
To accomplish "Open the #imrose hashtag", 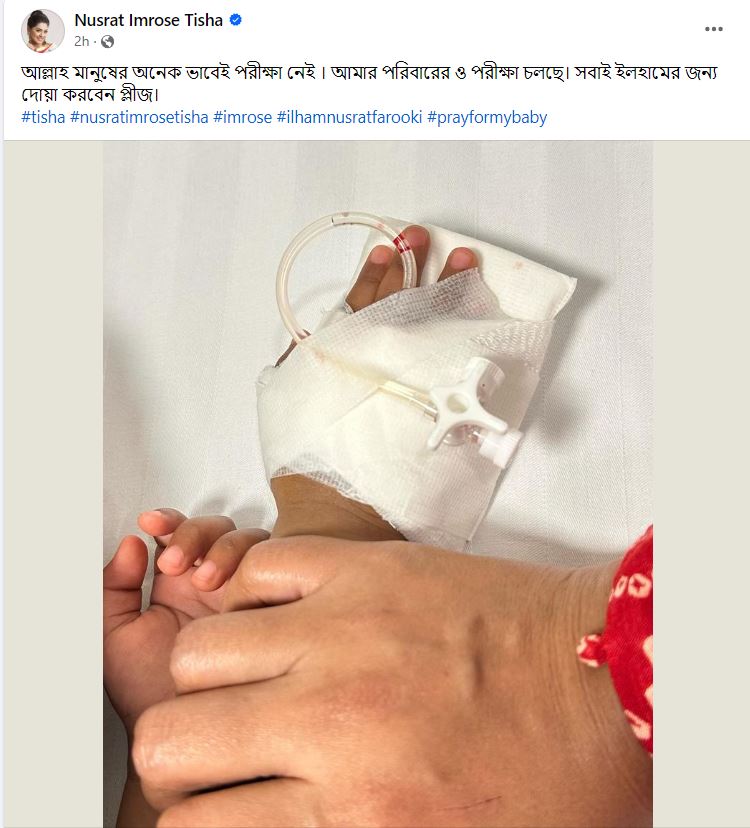I will (242, 117).
